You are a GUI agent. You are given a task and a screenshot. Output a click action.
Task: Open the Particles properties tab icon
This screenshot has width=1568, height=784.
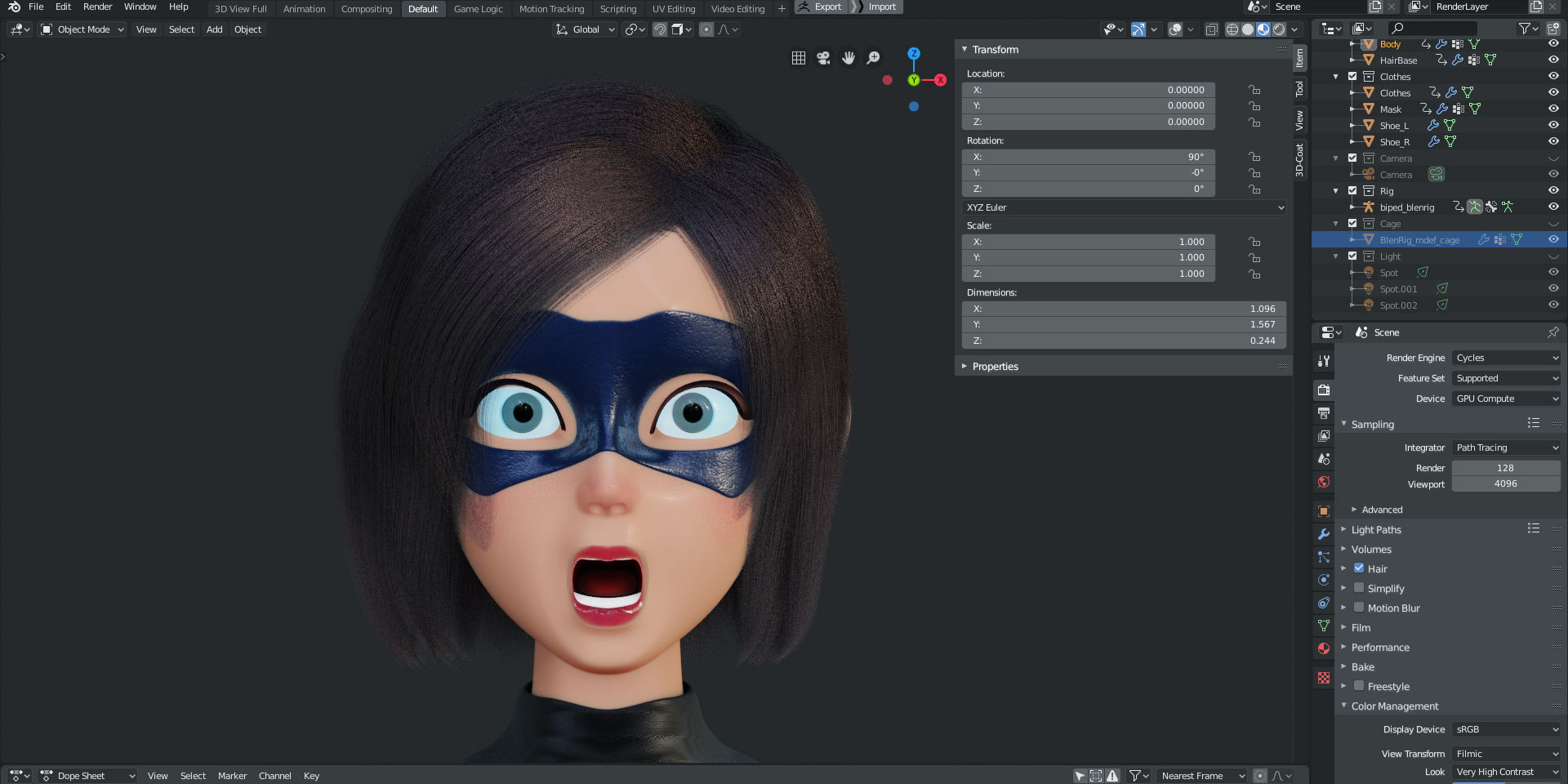click(x=1324, y=557)
